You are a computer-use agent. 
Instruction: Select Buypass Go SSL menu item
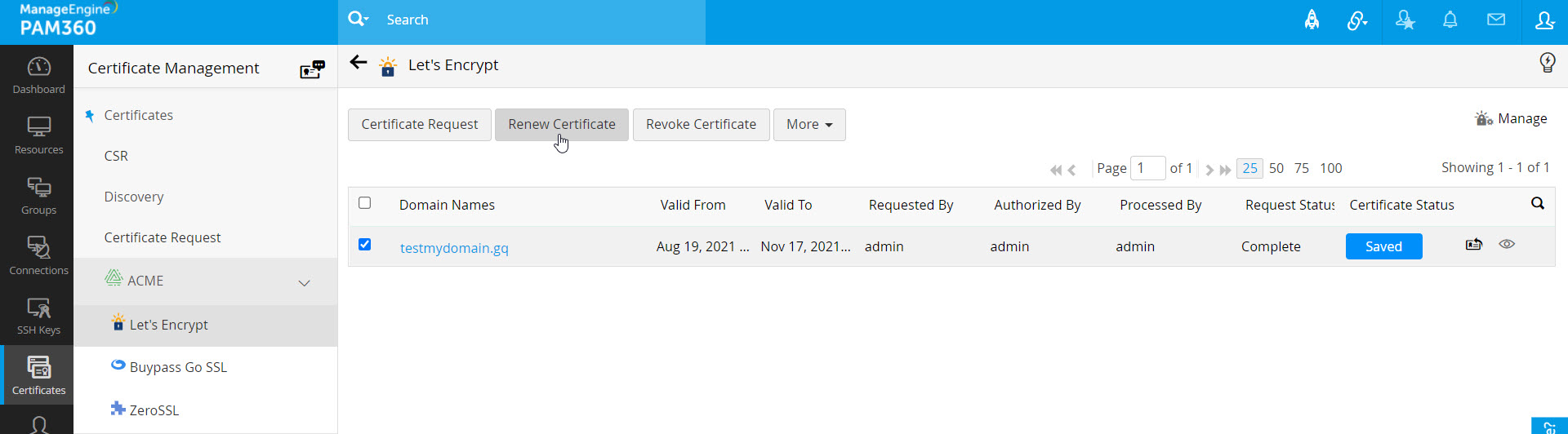[178, 367]
